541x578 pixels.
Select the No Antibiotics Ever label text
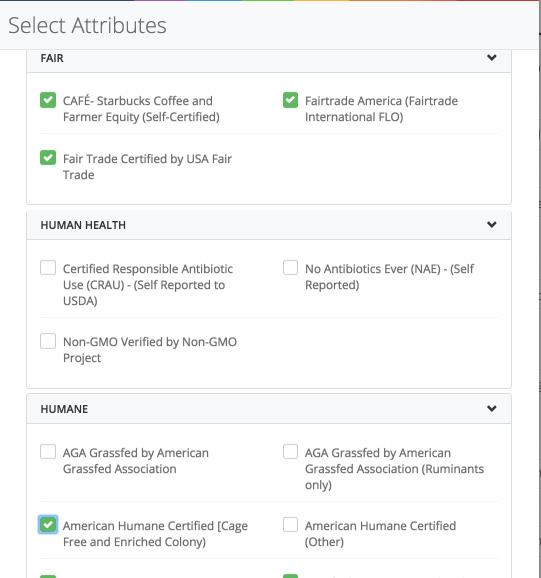click(x=390, y=277)
